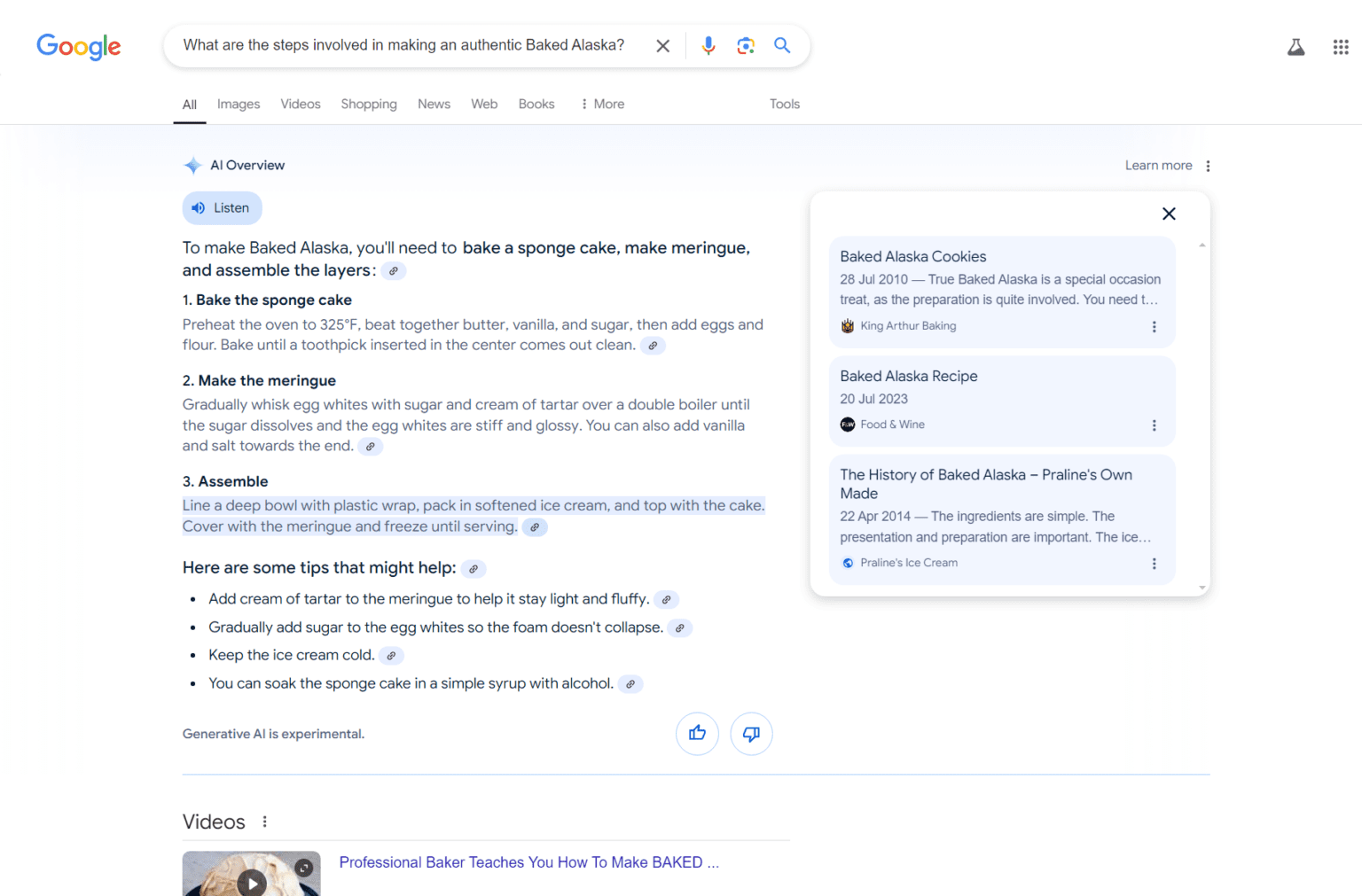Click the blue search magnifier icon

(x=781, y=45)
